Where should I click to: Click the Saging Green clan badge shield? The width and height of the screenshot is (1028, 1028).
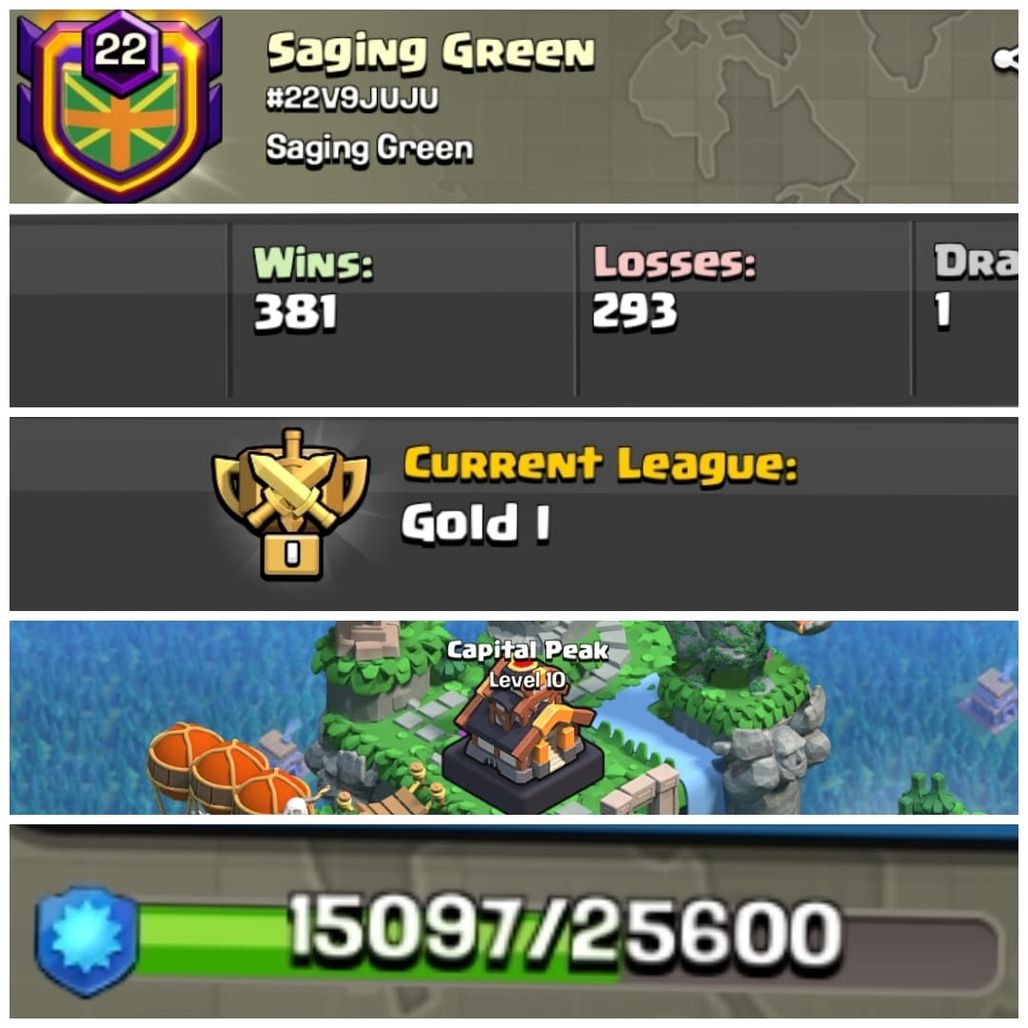tap(119, 108)
